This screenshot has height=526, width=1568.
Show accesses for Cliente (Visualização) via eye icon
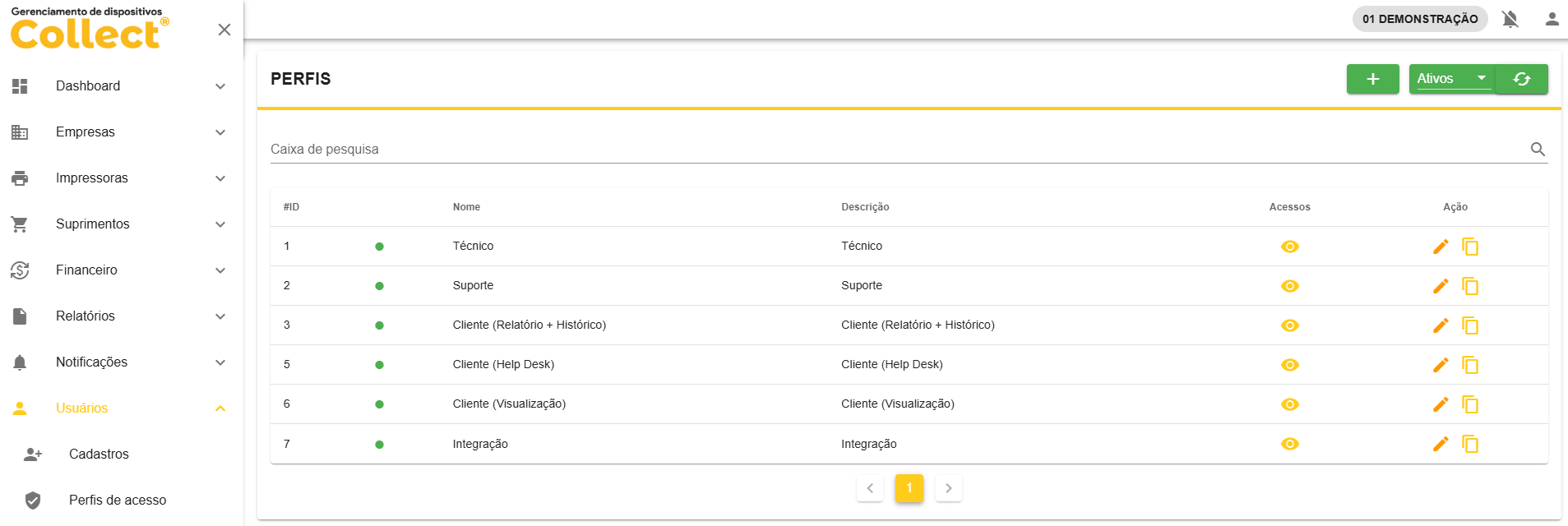[1289, 404]
